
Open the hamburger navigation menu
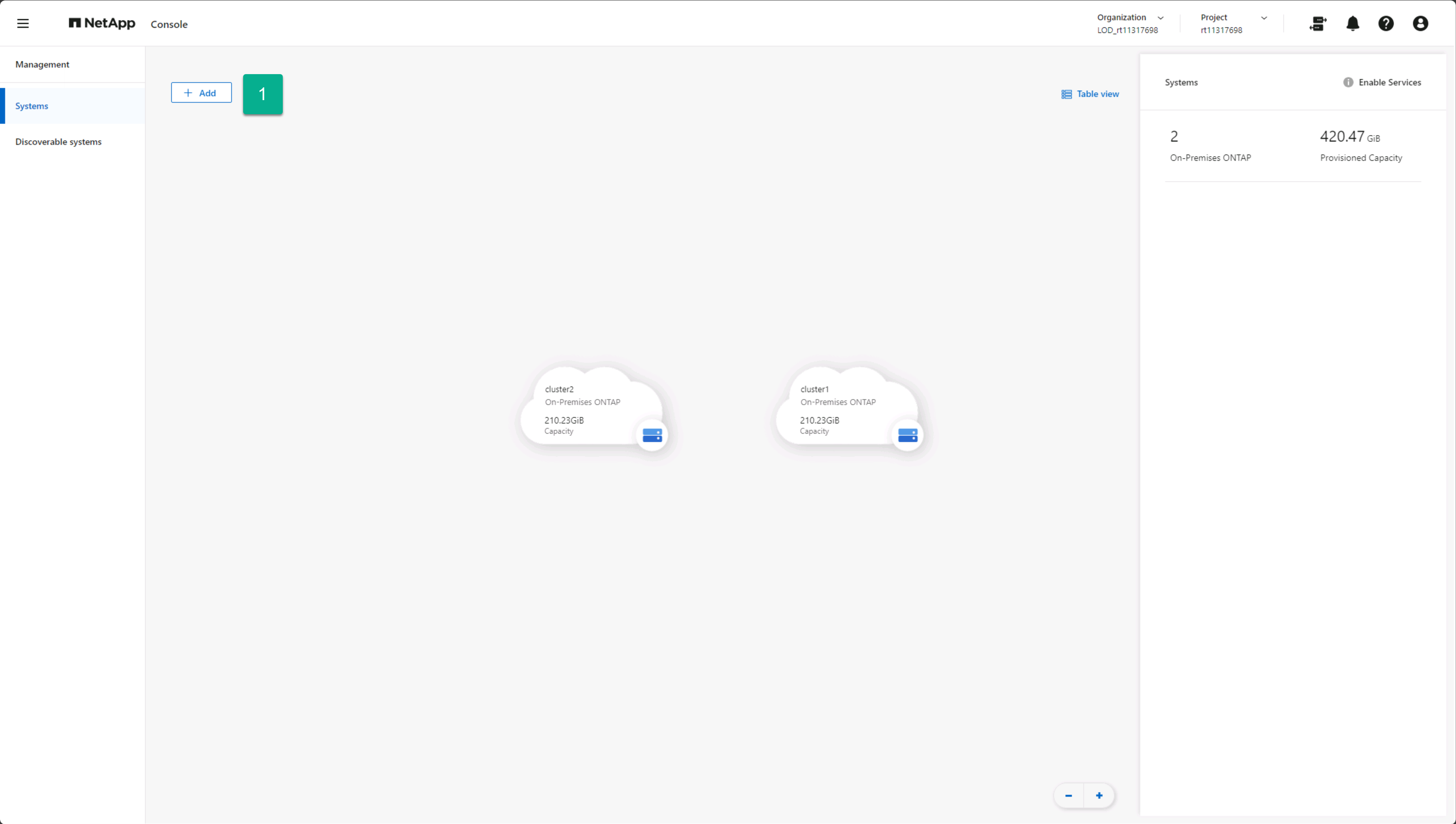tap(23, 23)
